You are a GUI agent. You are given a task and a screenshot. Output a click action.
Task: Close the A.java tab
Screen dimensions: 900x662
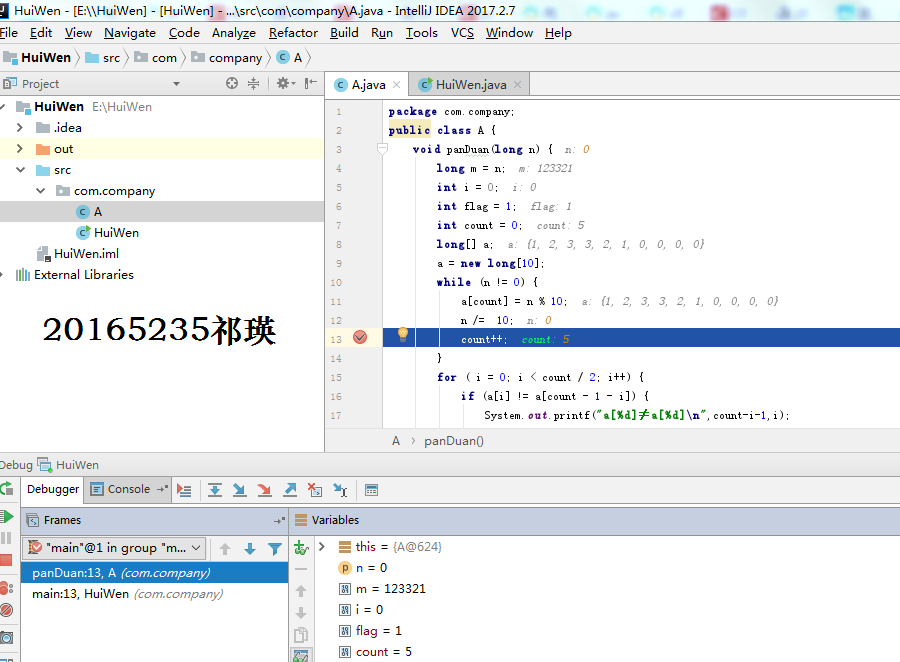coord(397,85)
